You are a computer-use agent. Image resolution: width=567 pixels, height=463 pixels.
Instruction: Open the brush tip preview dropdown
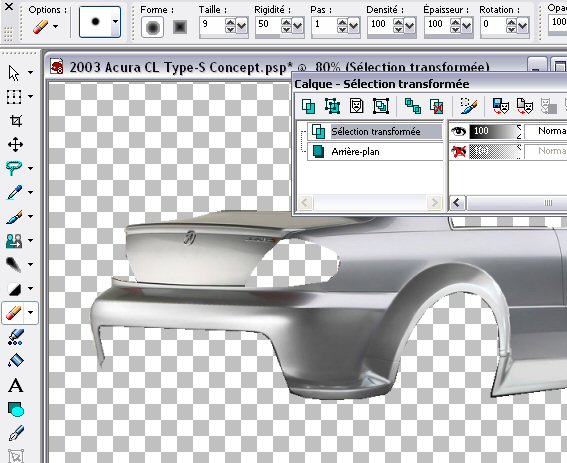pyautogui.click(x=115, y=22)
